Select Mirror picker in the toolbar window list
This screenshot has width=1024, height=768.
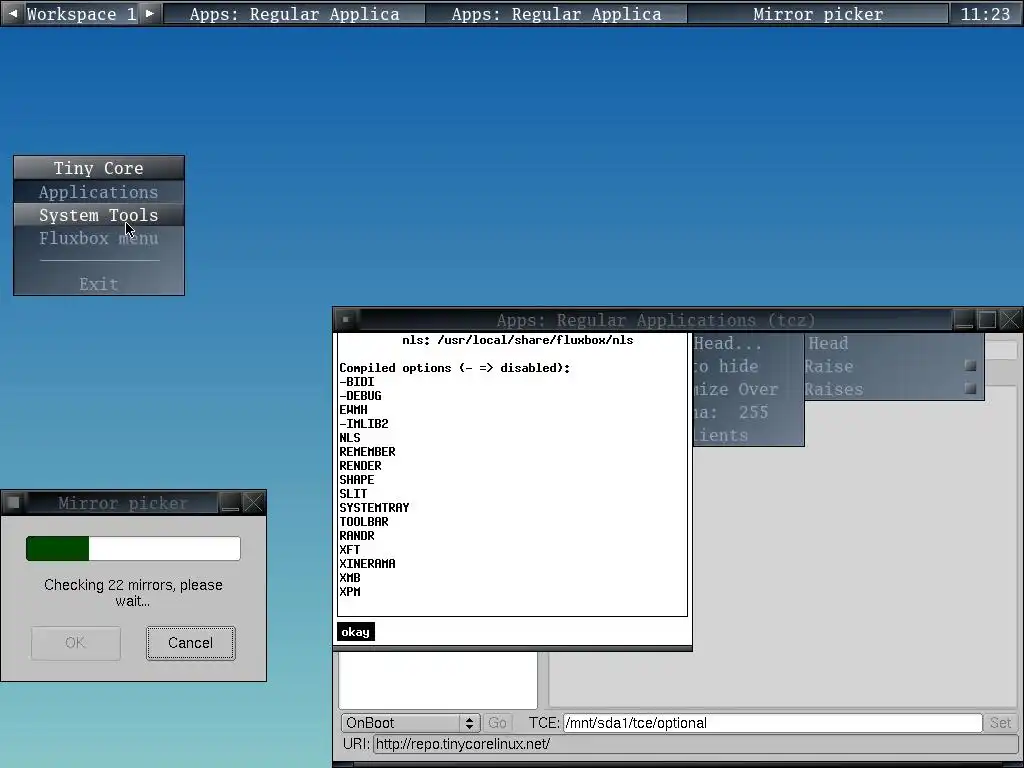click(x=818, y=14)
